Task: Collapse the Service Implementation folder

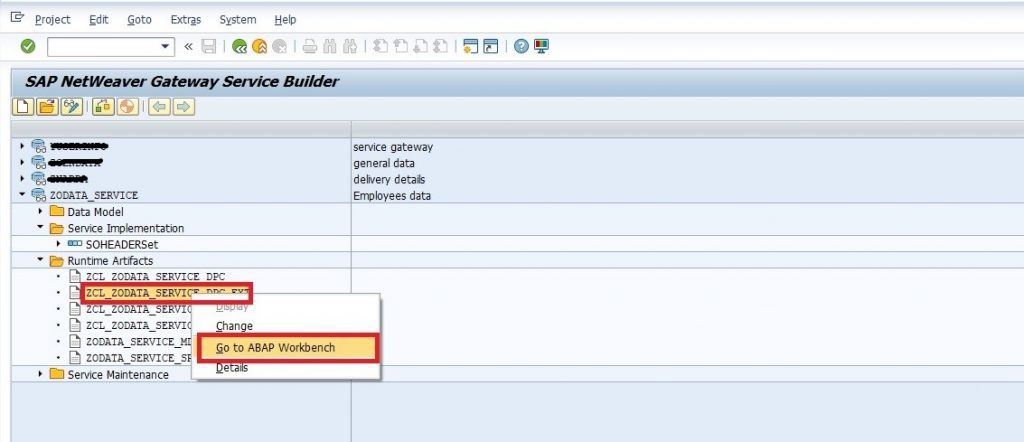Action: point(40,228)
